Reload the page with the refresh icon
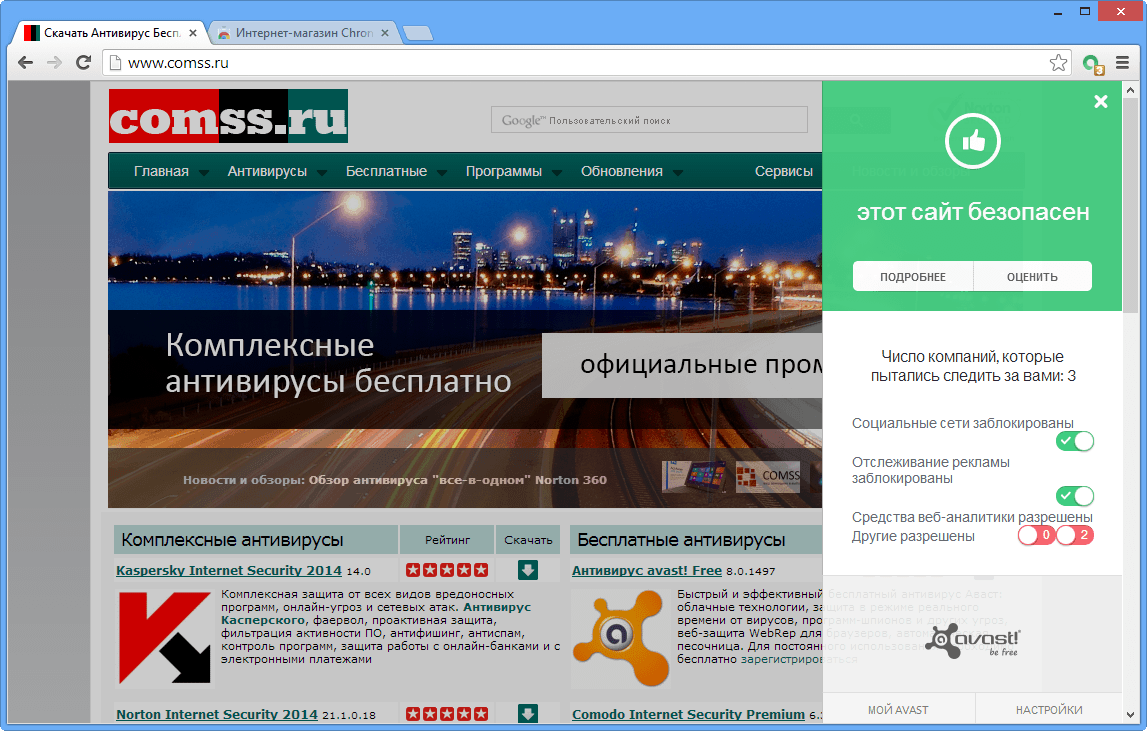 click(x=83, y=63)
